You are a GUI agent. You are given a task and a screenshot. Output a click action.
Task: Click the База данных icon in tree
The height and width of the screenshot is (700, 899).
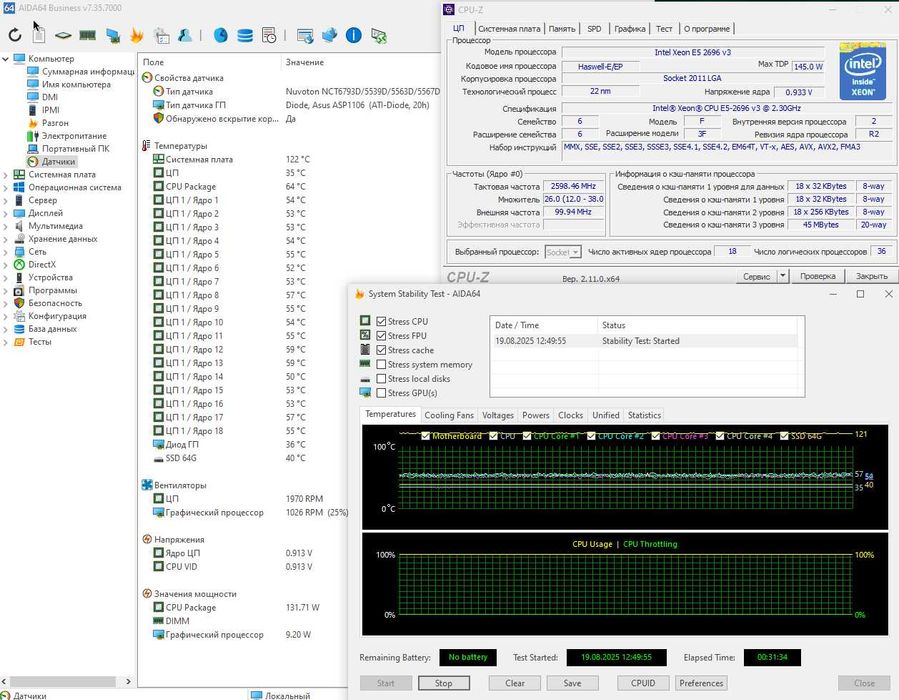(x=19, y=329)
